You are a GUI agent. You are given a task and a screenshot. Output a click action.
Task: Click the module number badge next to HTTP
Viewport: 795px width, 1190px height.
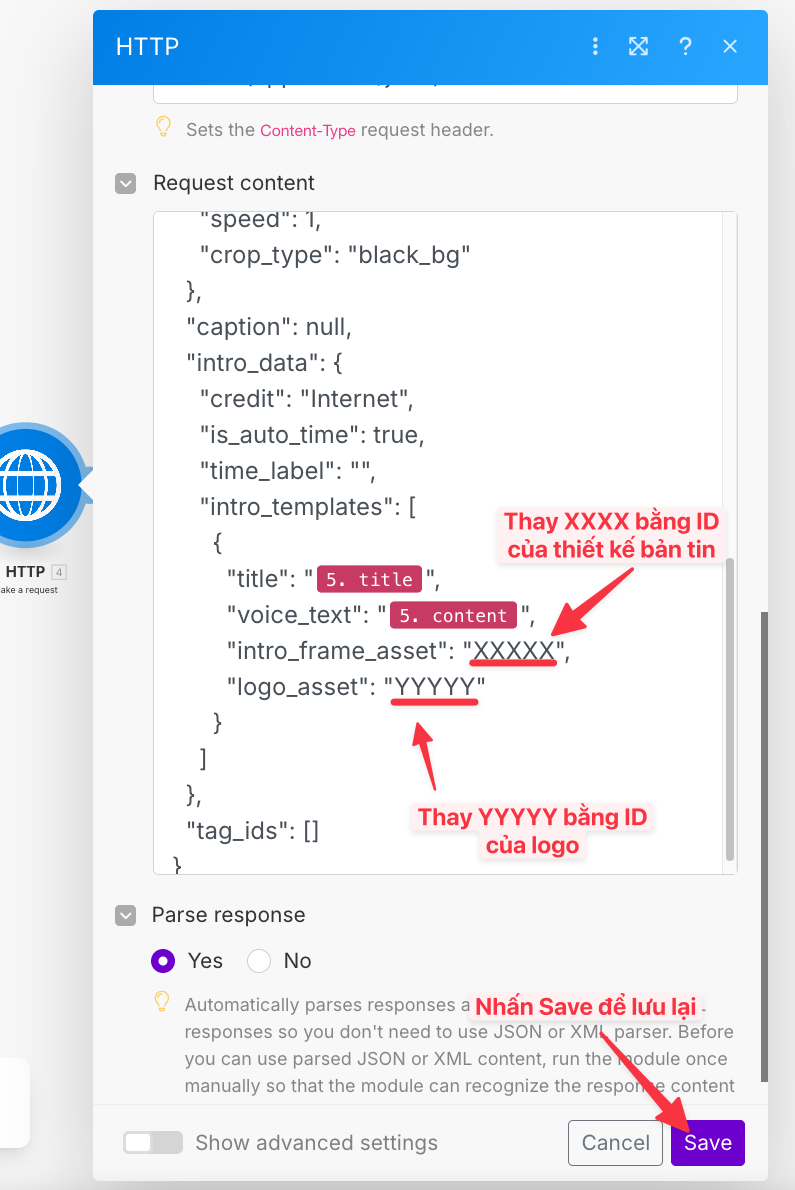tap(60, 572)
